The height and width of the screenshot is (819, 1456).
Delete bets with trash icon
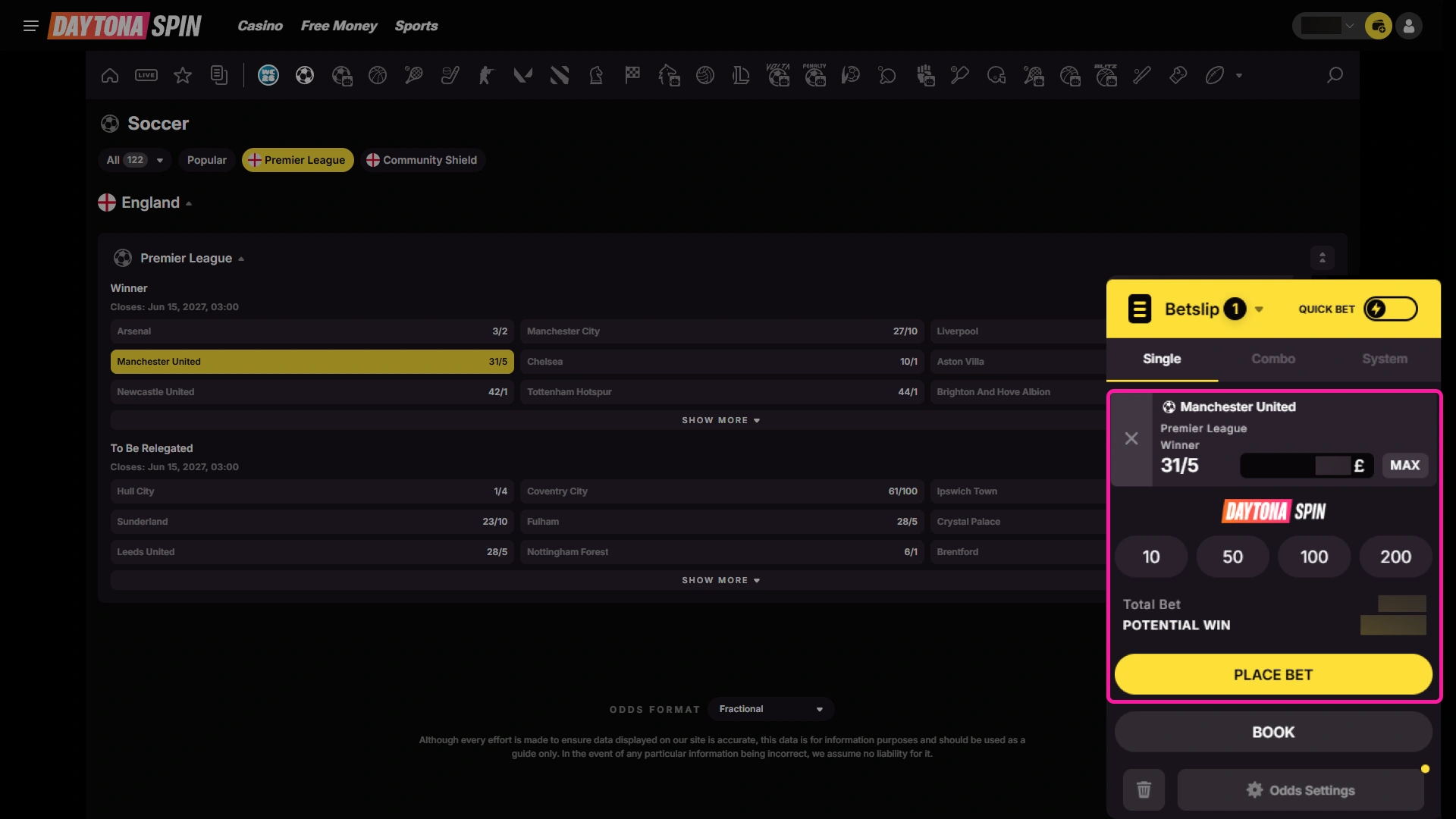click(1144, 790)
